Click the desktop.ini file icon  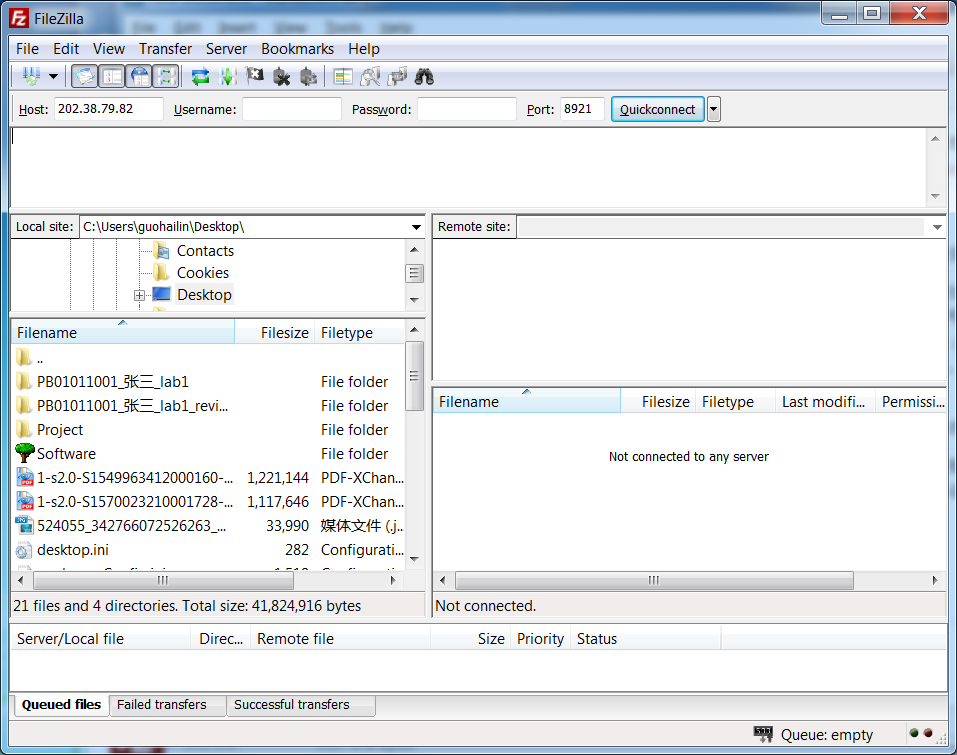tap(24, 550)
